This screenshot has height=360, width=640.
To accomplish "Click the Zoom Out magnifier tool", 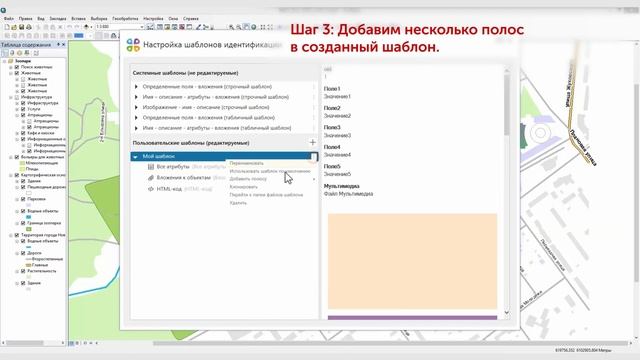I will pyautogui.click(x=239, y=27).
